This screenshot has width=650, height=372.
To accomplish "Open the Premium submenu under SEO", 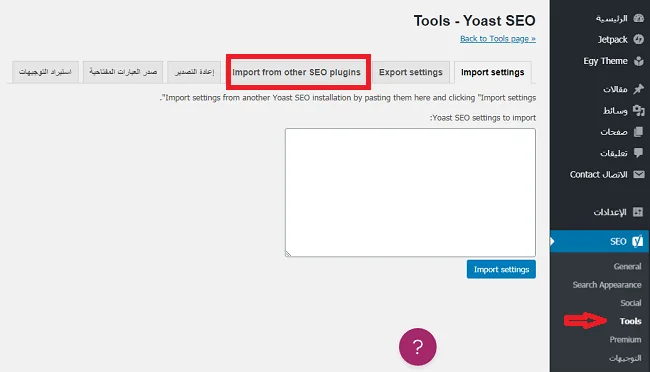I will (626, 339).
